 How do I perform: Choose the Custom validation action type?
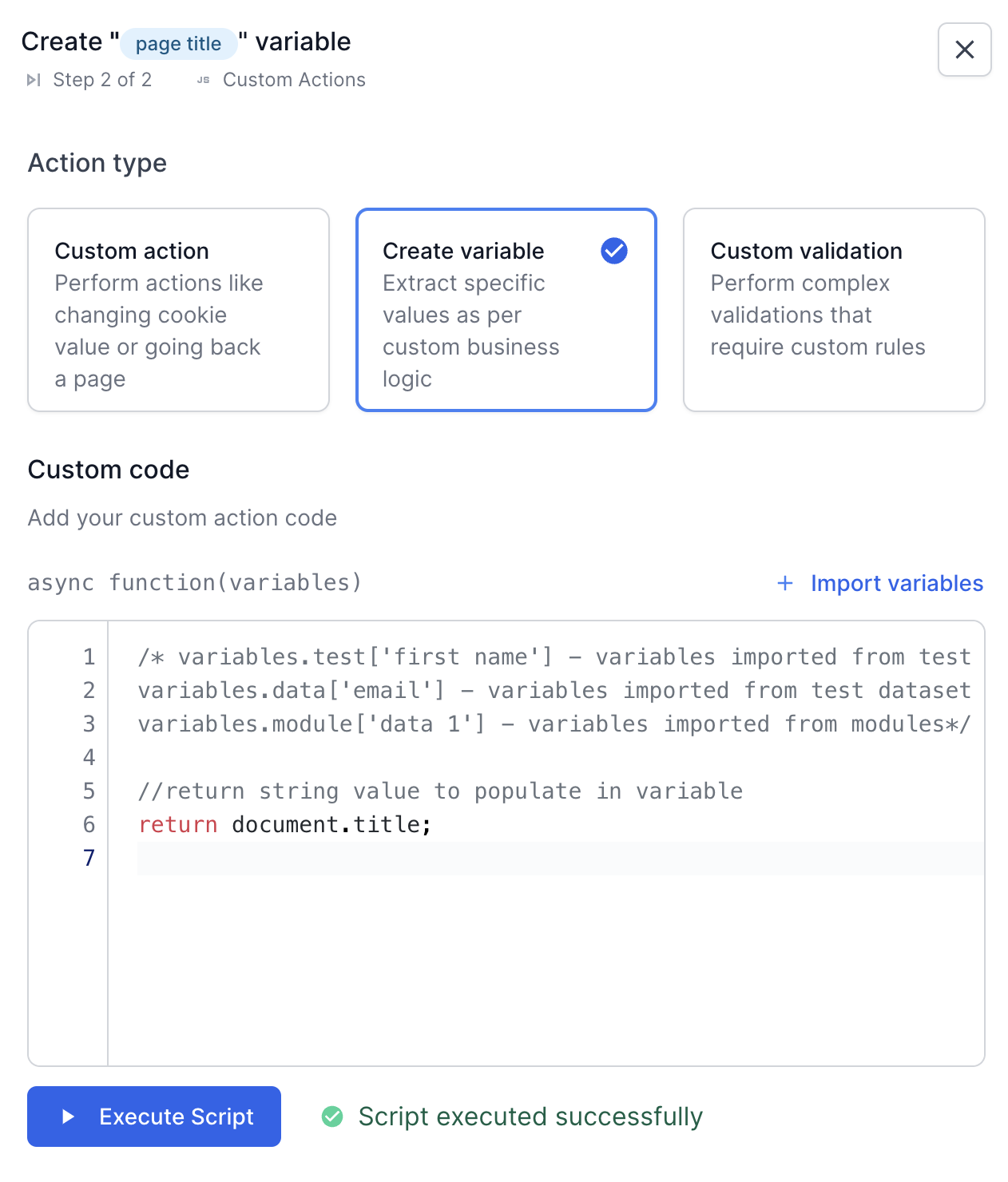pyautogui.click(x=833, y=310)
